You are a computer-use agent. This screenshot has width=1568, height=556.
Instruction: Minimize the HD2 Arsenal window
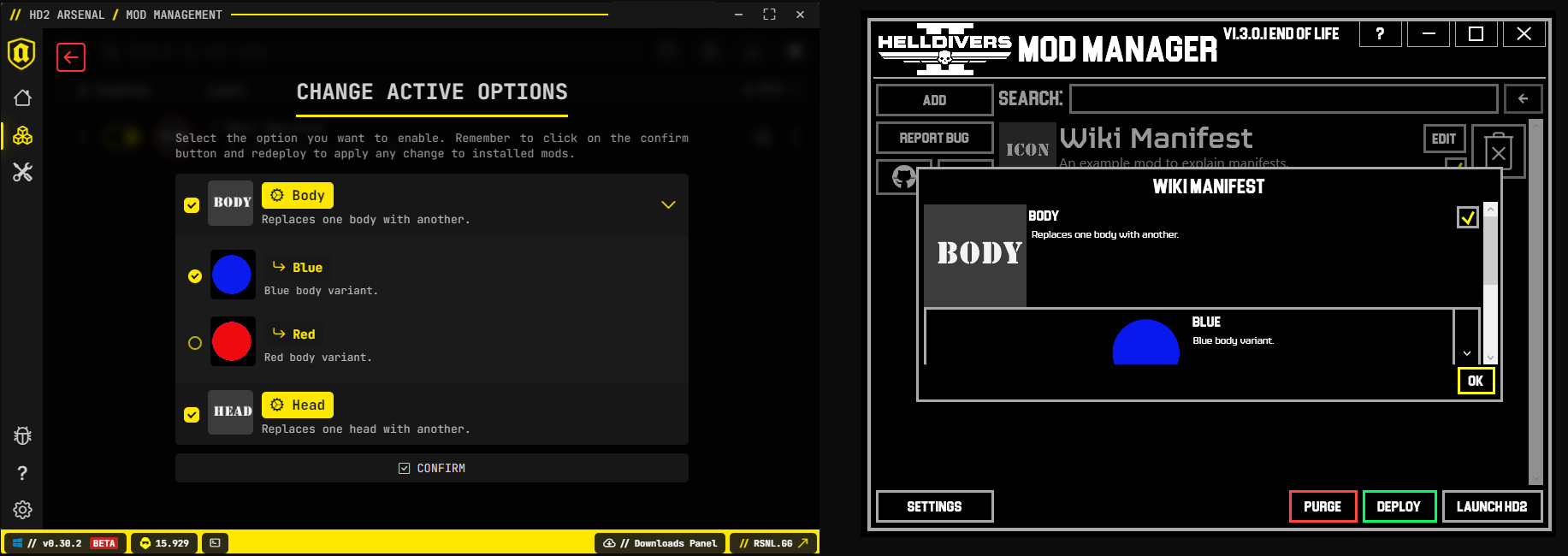pos(738,15)
